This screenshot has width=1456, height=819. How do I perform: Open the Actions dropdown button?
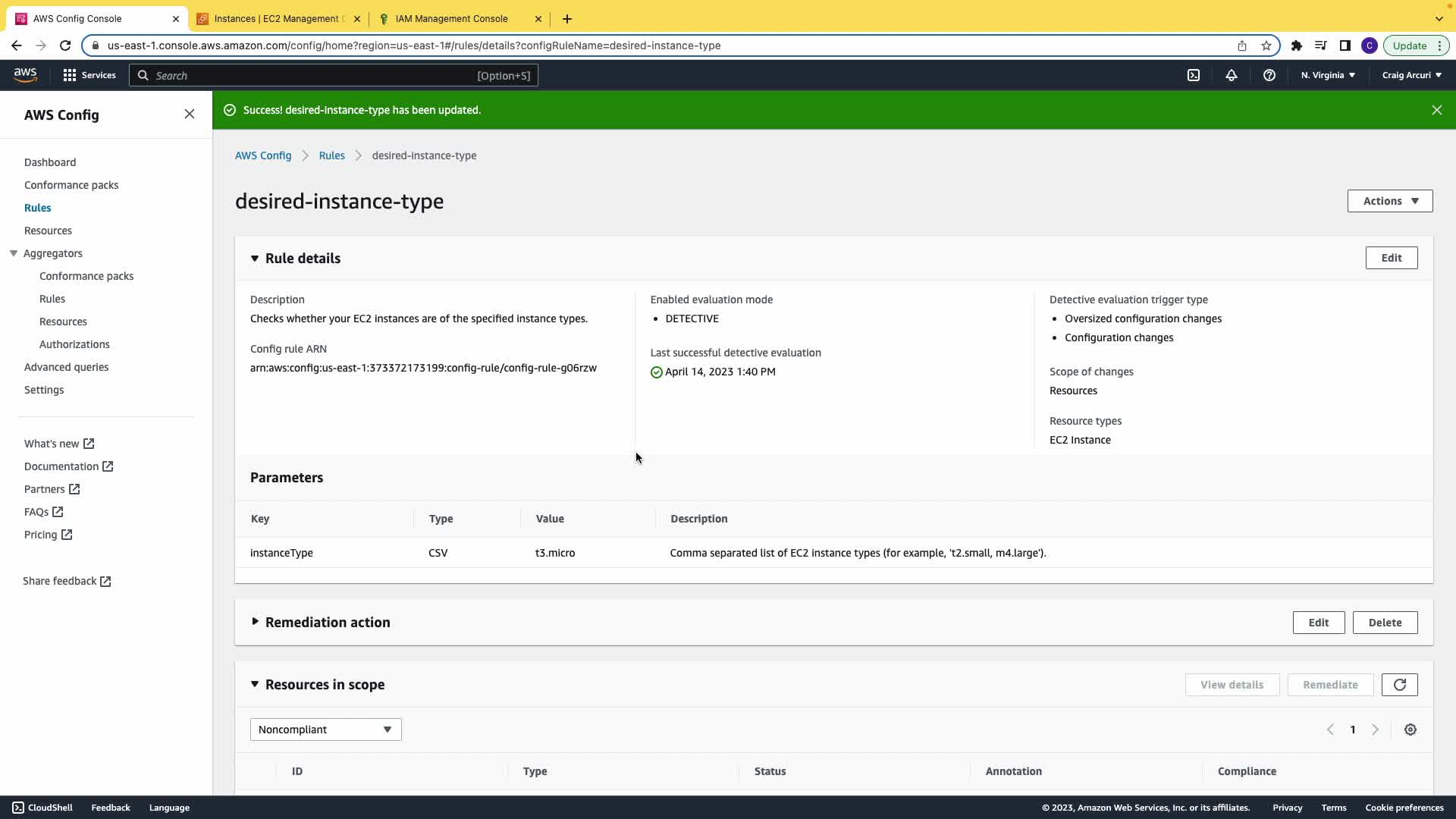(1389, 201)
